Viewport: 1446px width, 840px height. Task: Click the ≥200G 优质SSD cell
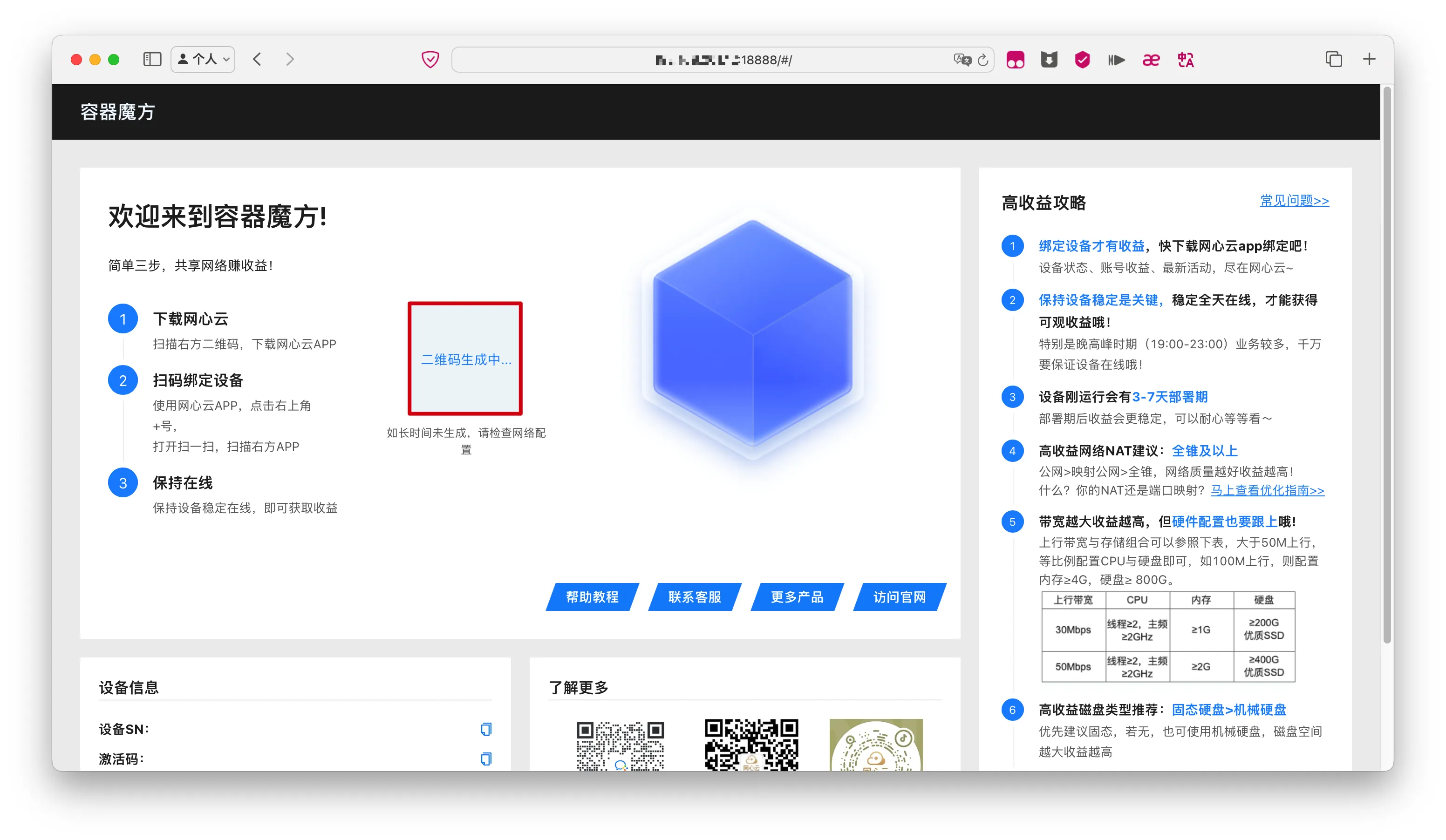tap(1264, 629)
